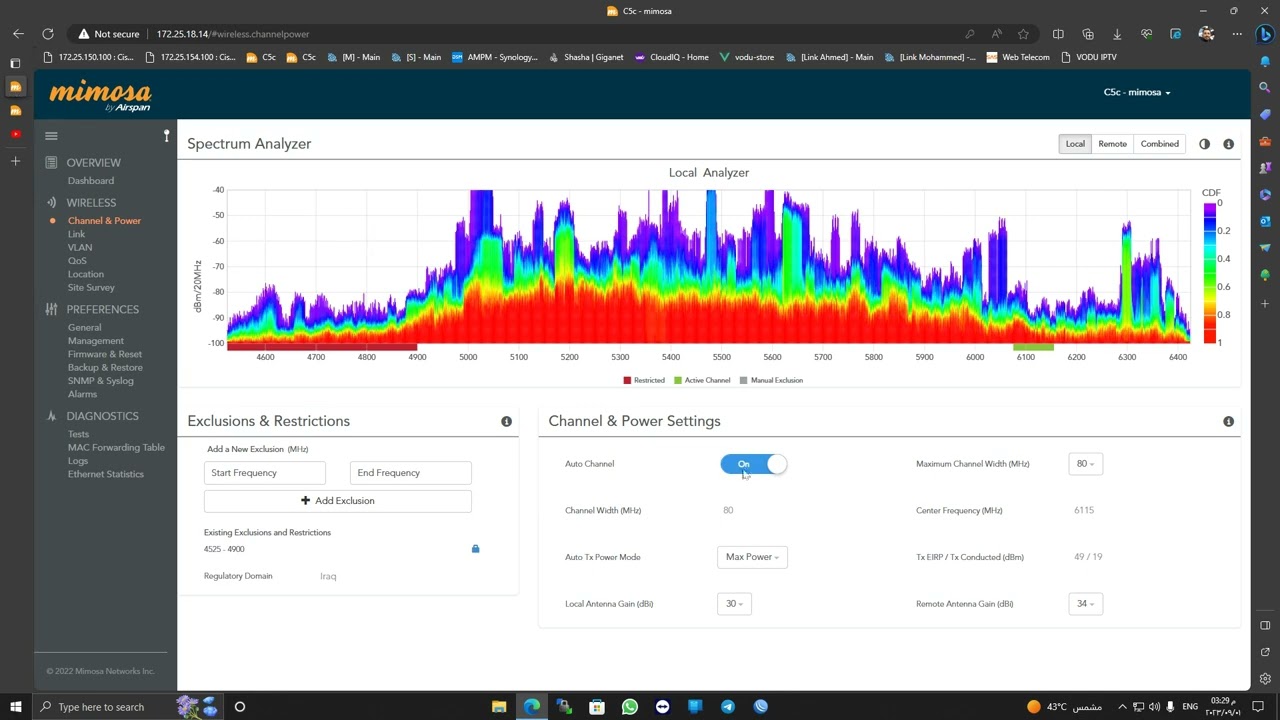This screenshot has height=720, width=1280.
Task: Open File Explorer from taskbar
Action: 499,707
